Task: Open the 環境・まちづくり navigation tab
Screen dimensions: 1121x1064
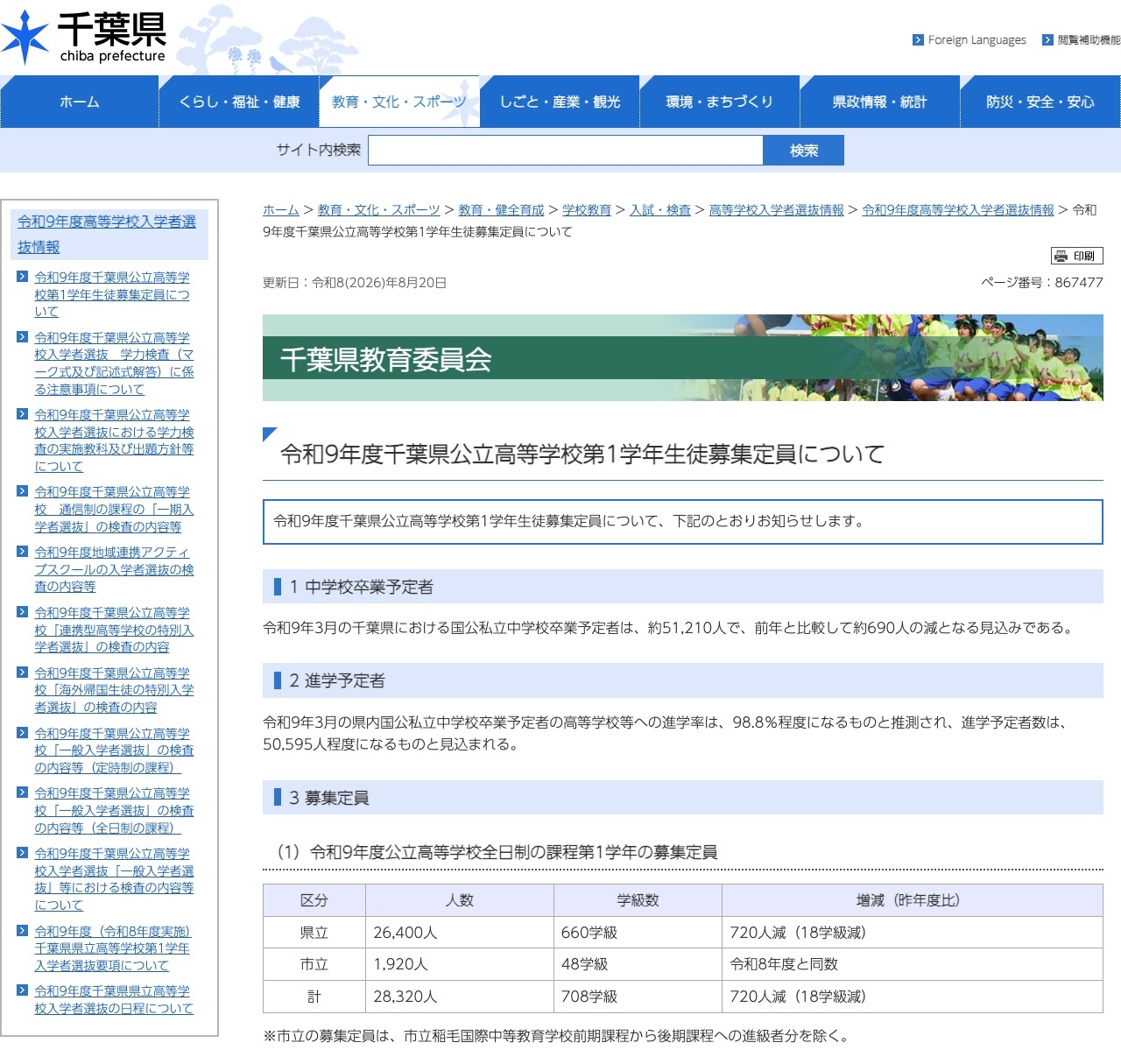Action: [720, 102]
